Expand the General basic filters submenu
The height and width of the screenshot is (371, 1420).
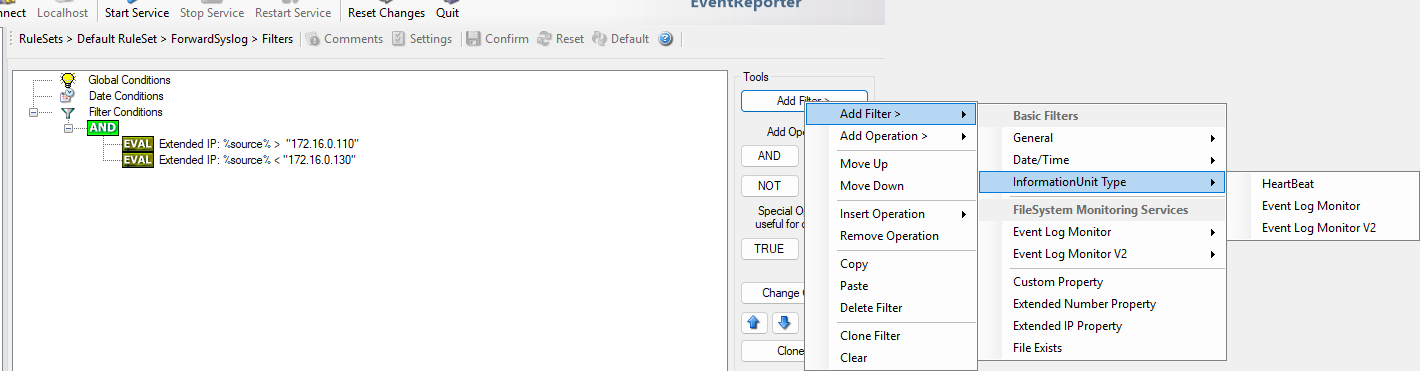pos(1102,138)
